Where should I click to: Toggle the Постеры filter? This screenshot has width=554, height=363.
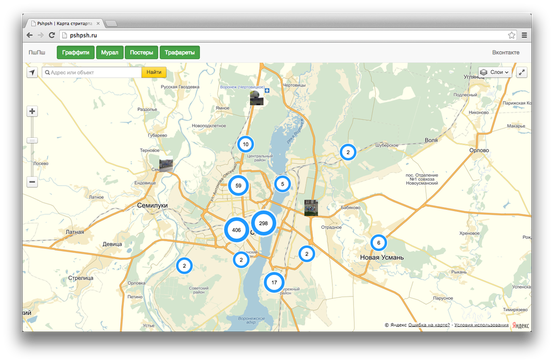[x=141, y=52]
